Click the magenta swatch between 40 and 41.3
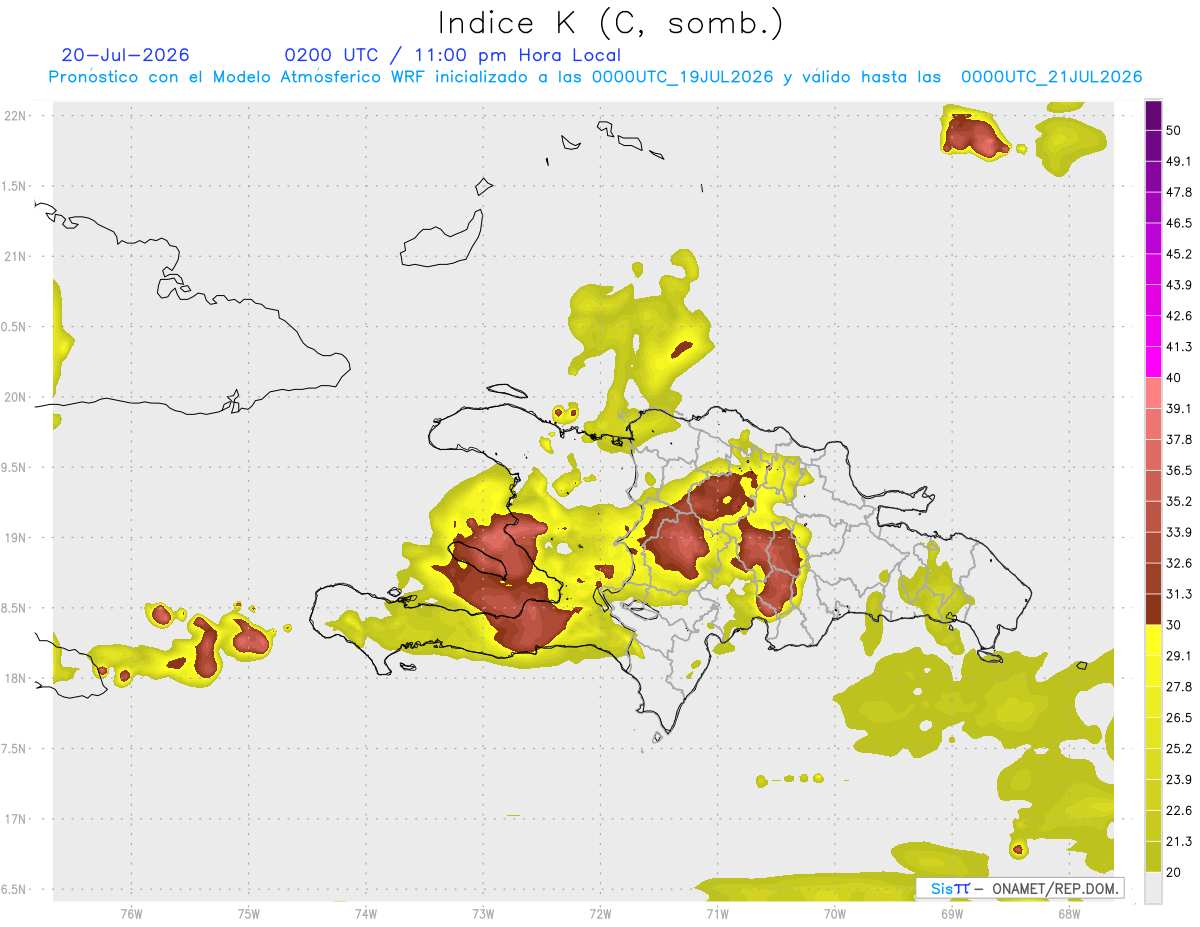This screenshot has width=1200, height=927. tap(1153, 363)
